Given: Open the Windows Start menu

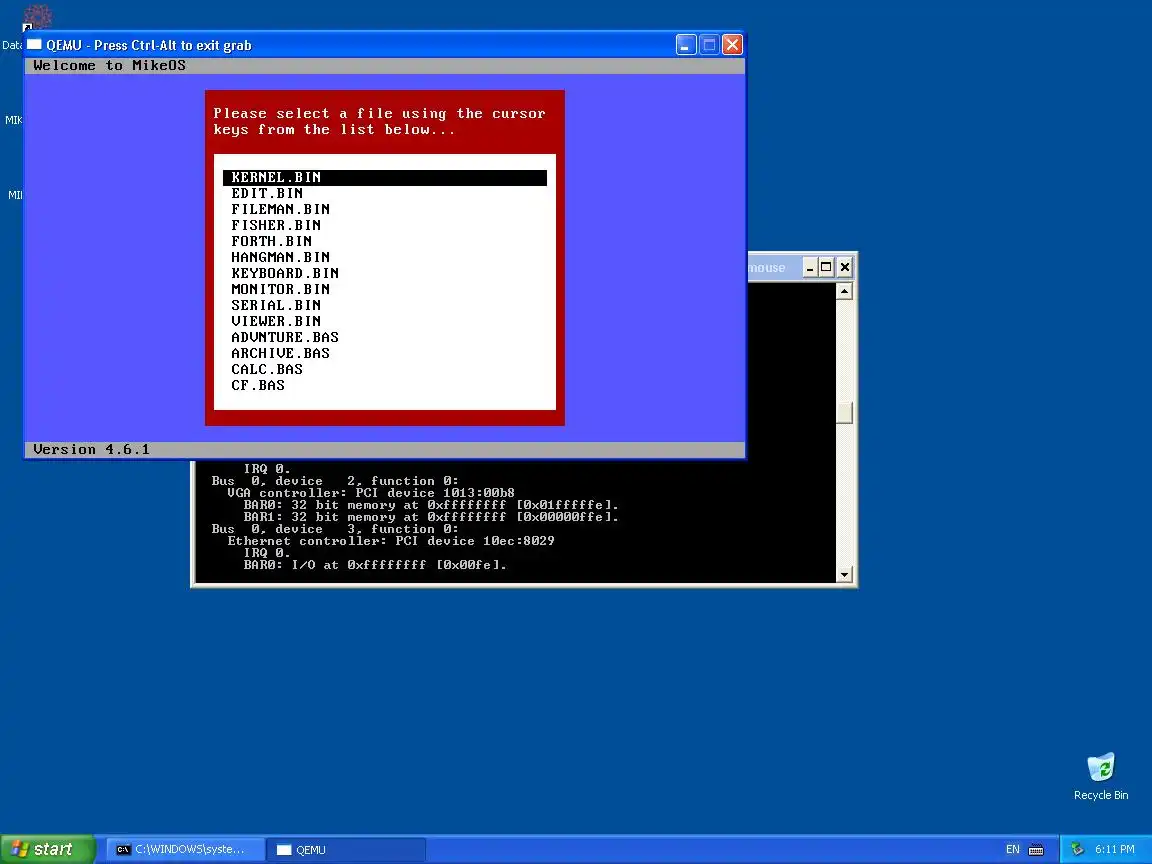Looking at the screenshot, I should (x=48, y=849).
